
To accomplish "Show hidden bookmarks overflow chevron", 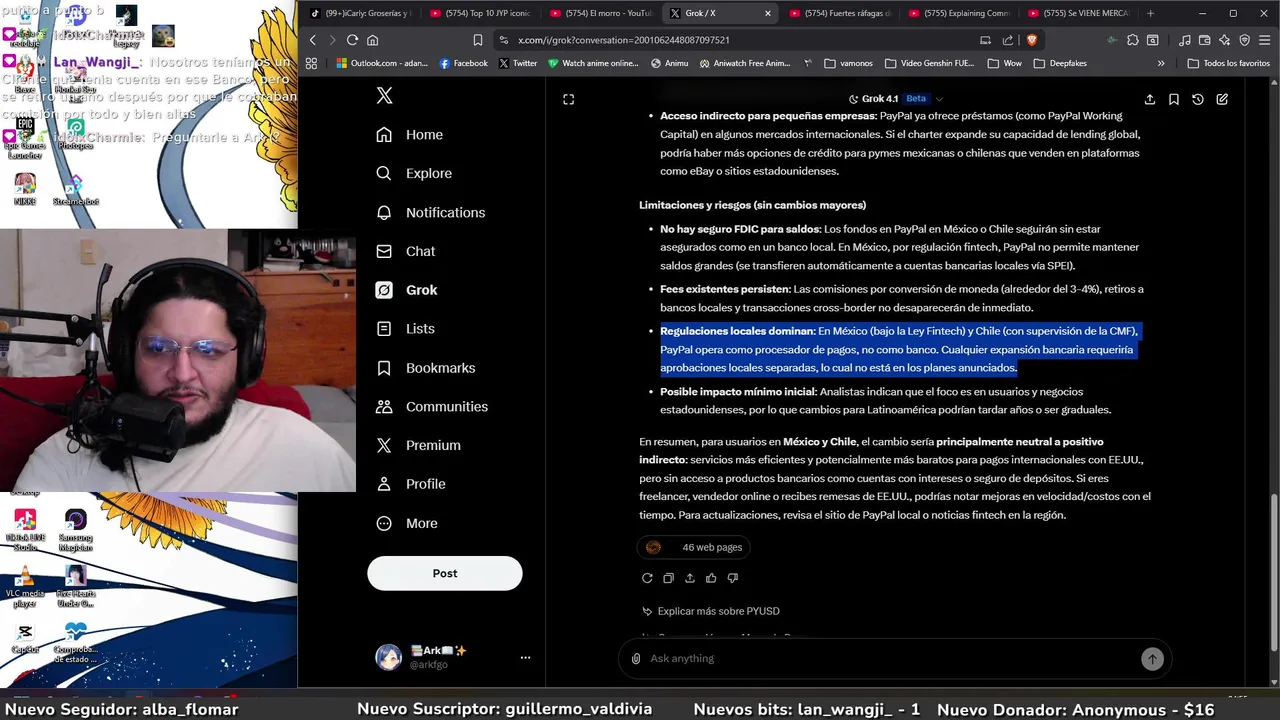I will click(x=1161, y=63).
